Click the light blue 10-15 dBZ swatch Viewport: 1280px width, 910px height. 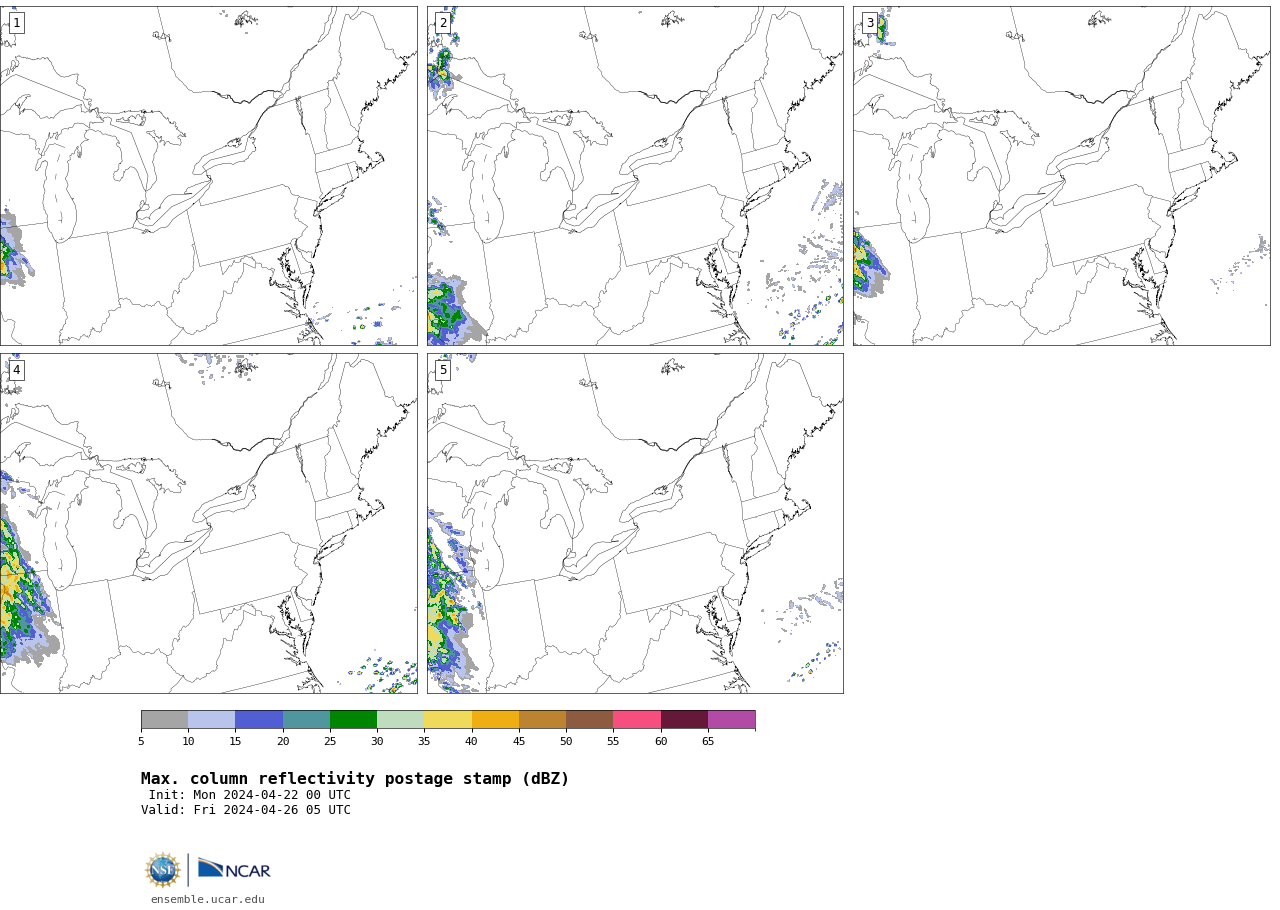(x=211, y=720)
